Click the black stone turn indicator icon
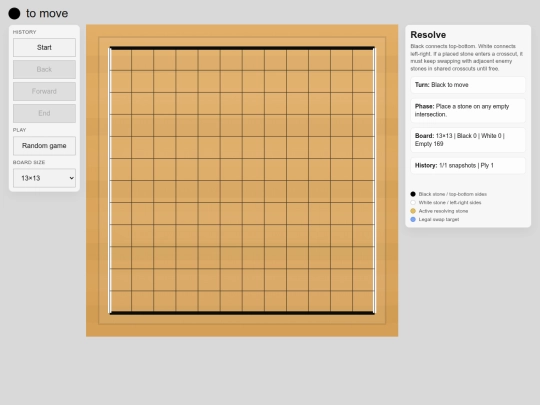This screenshot has height=405, width=540. pyautogui.click(x=14, y=13)
